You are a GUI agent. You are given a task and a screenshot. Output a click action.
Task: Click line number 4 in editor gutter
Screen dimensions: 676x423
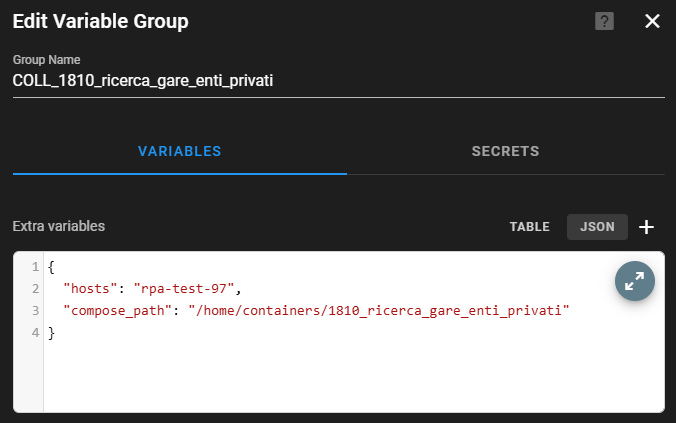click(35, 333)
